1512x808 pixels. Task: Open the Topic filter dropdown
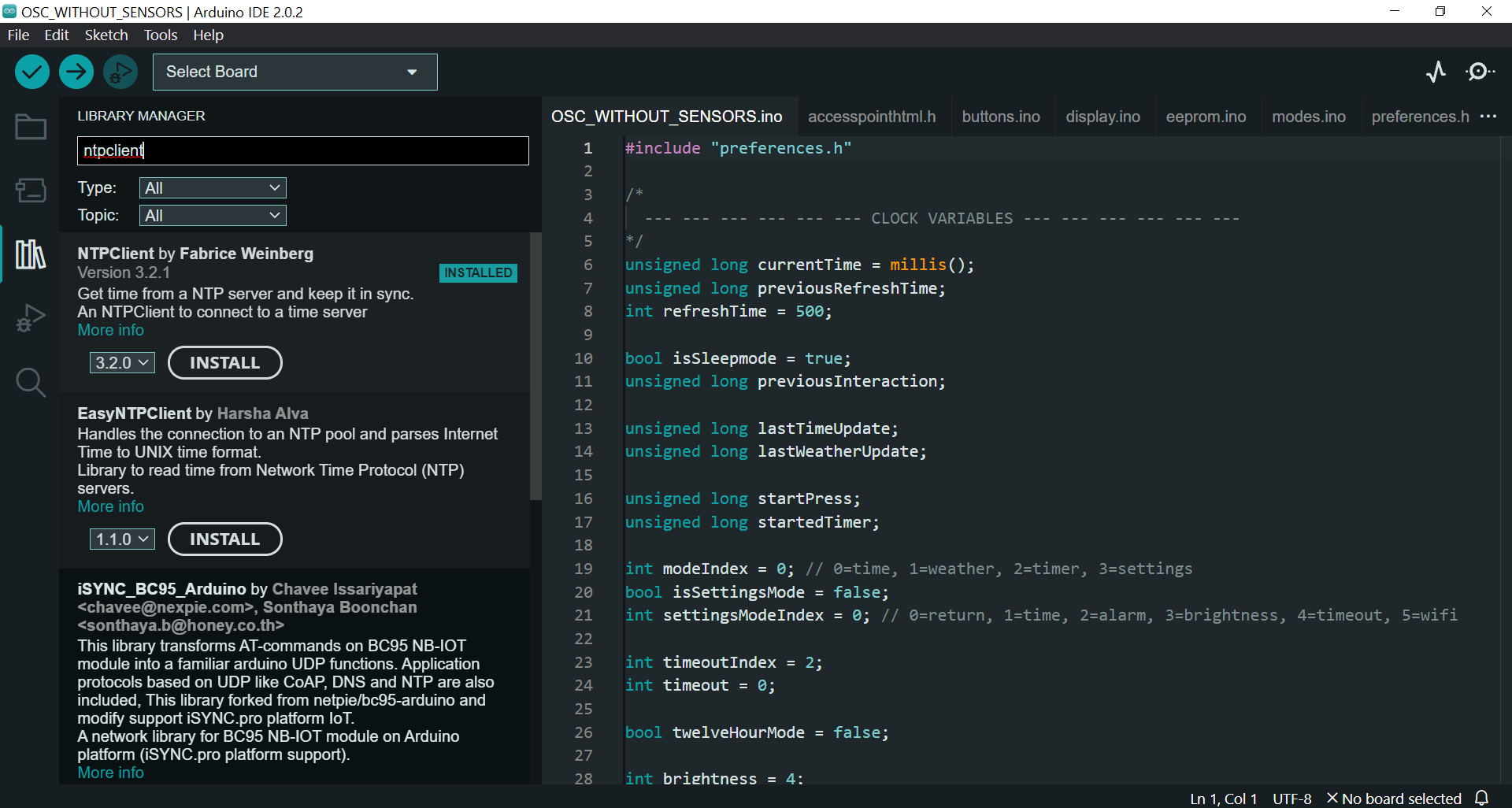213,215
